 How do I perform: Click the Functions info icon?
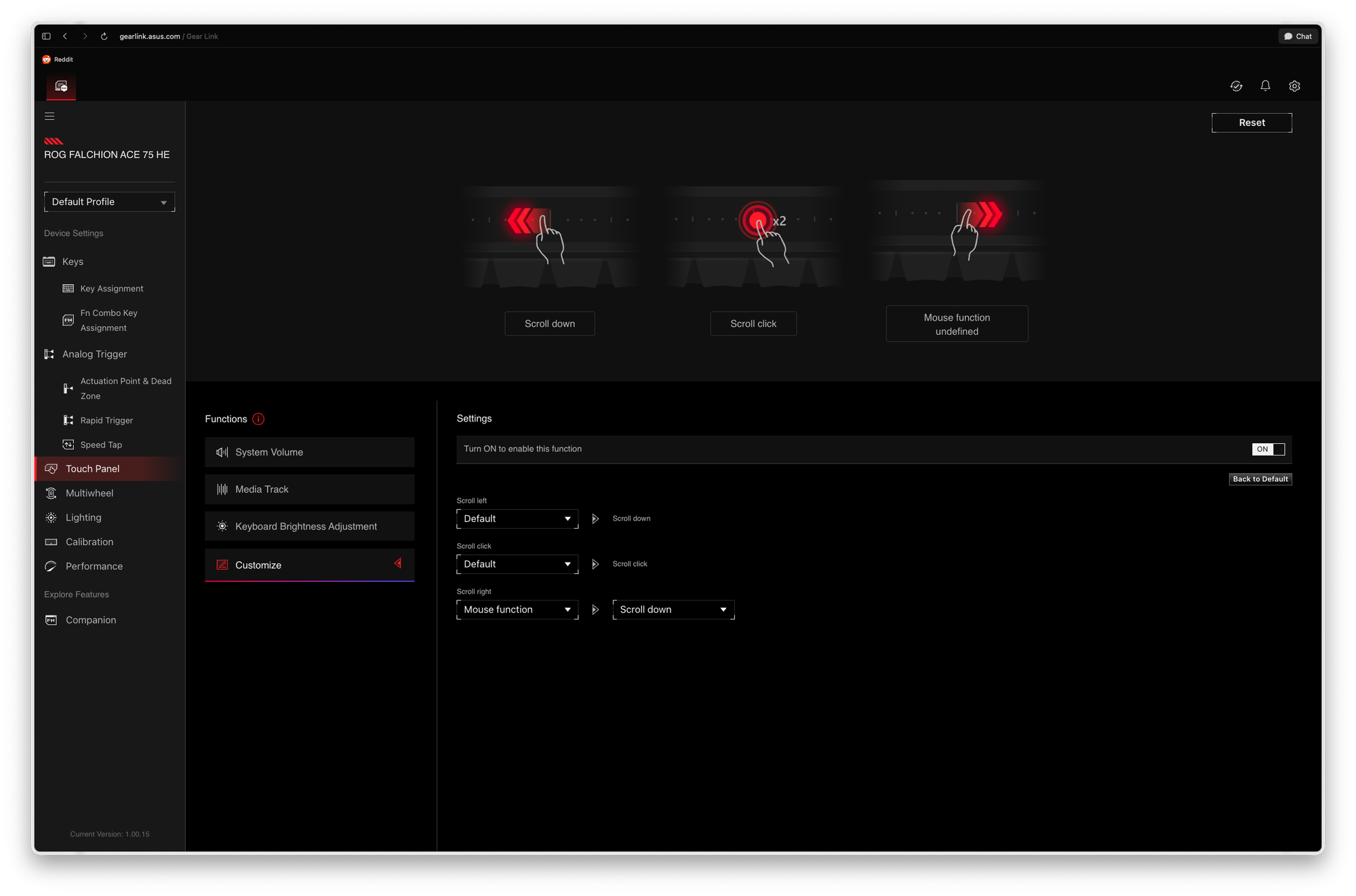click(x=258, y=419)
